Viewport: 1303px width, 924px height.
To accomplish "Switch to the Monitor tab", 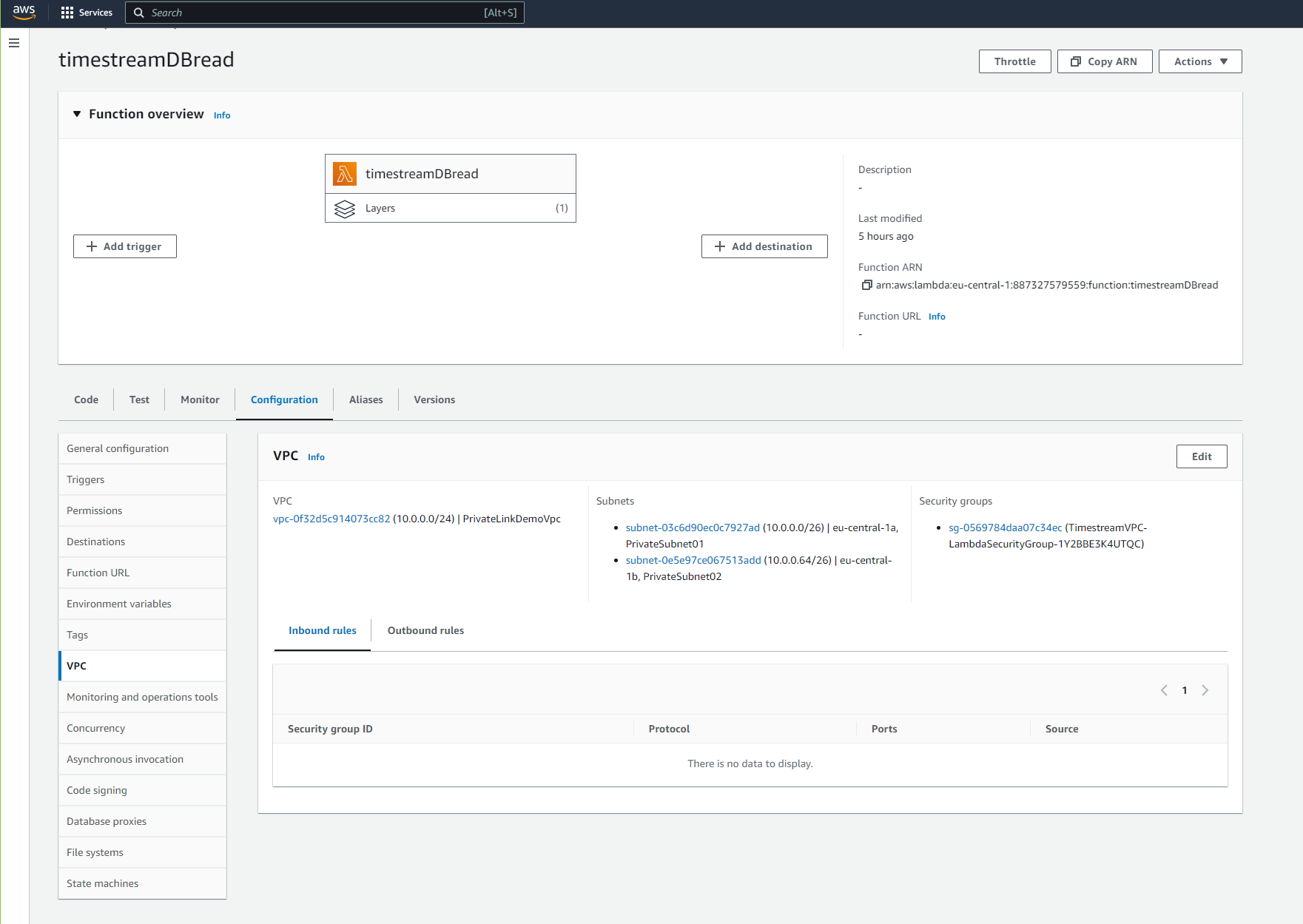I will [200, 399].
